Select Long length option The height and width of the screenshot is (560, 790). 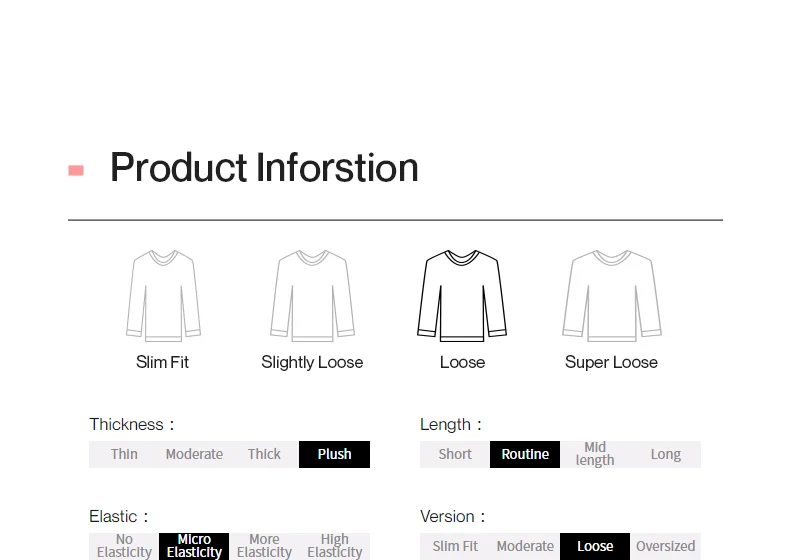(x=665, y=454)
